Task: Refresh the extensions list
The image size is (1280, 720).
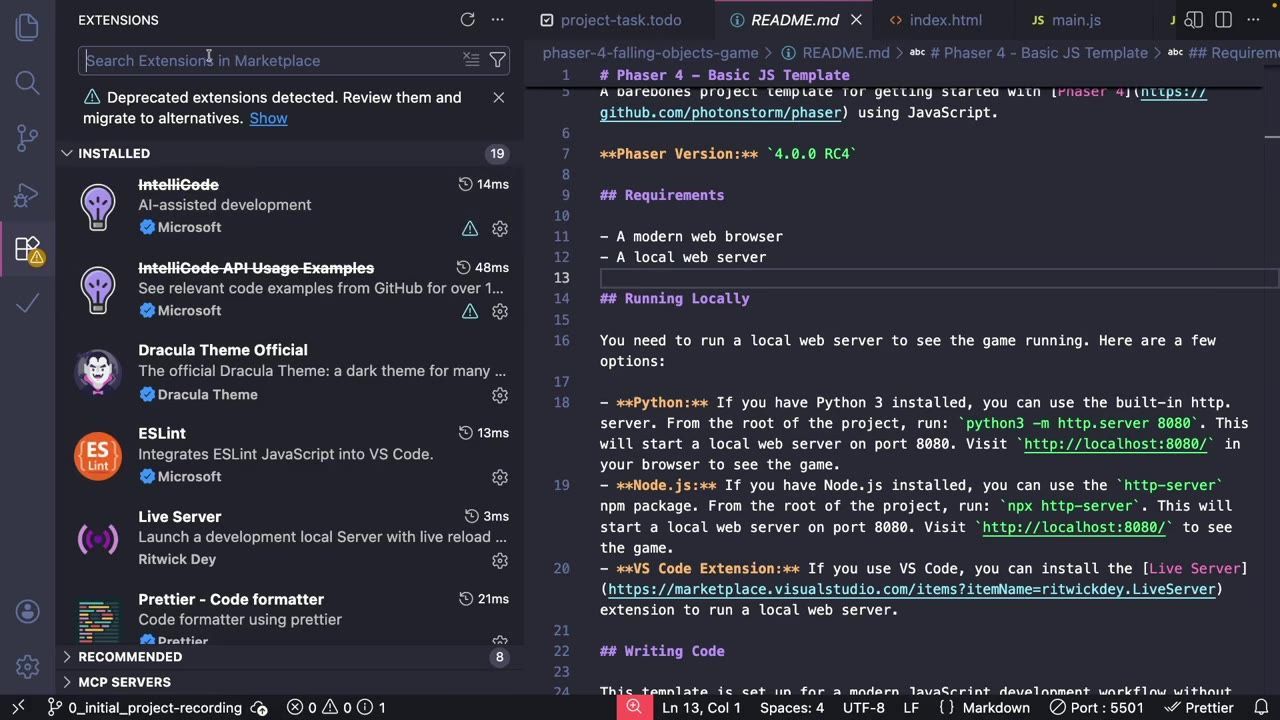Action: tap(467, 20)
